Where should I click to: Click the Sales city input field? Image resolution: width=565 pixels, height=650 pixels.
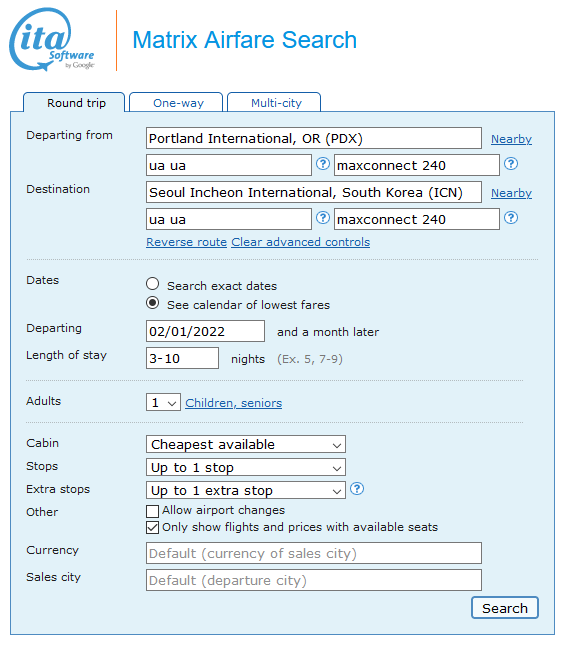pos(314,580)
